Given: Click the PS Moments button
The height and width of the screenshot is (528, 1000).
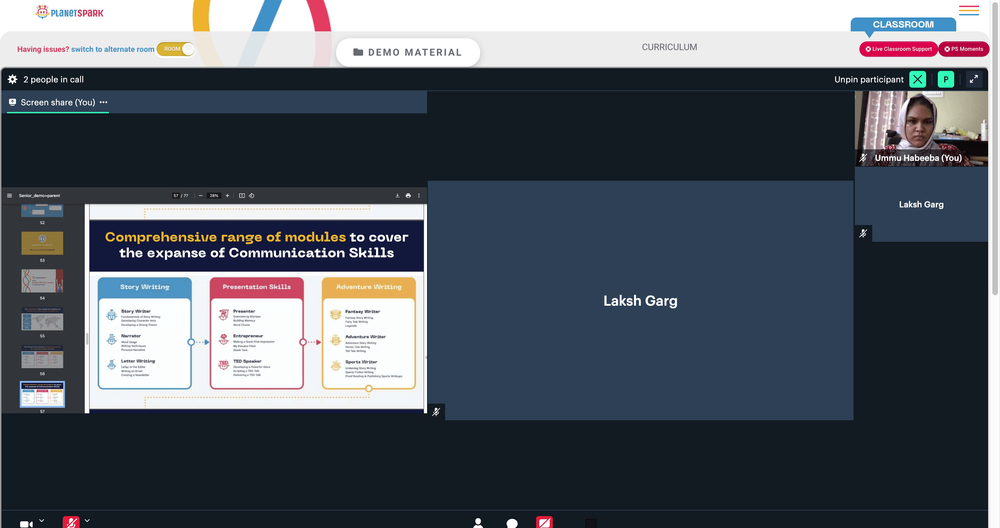Looking at the screenshot, I should [964, 49].
